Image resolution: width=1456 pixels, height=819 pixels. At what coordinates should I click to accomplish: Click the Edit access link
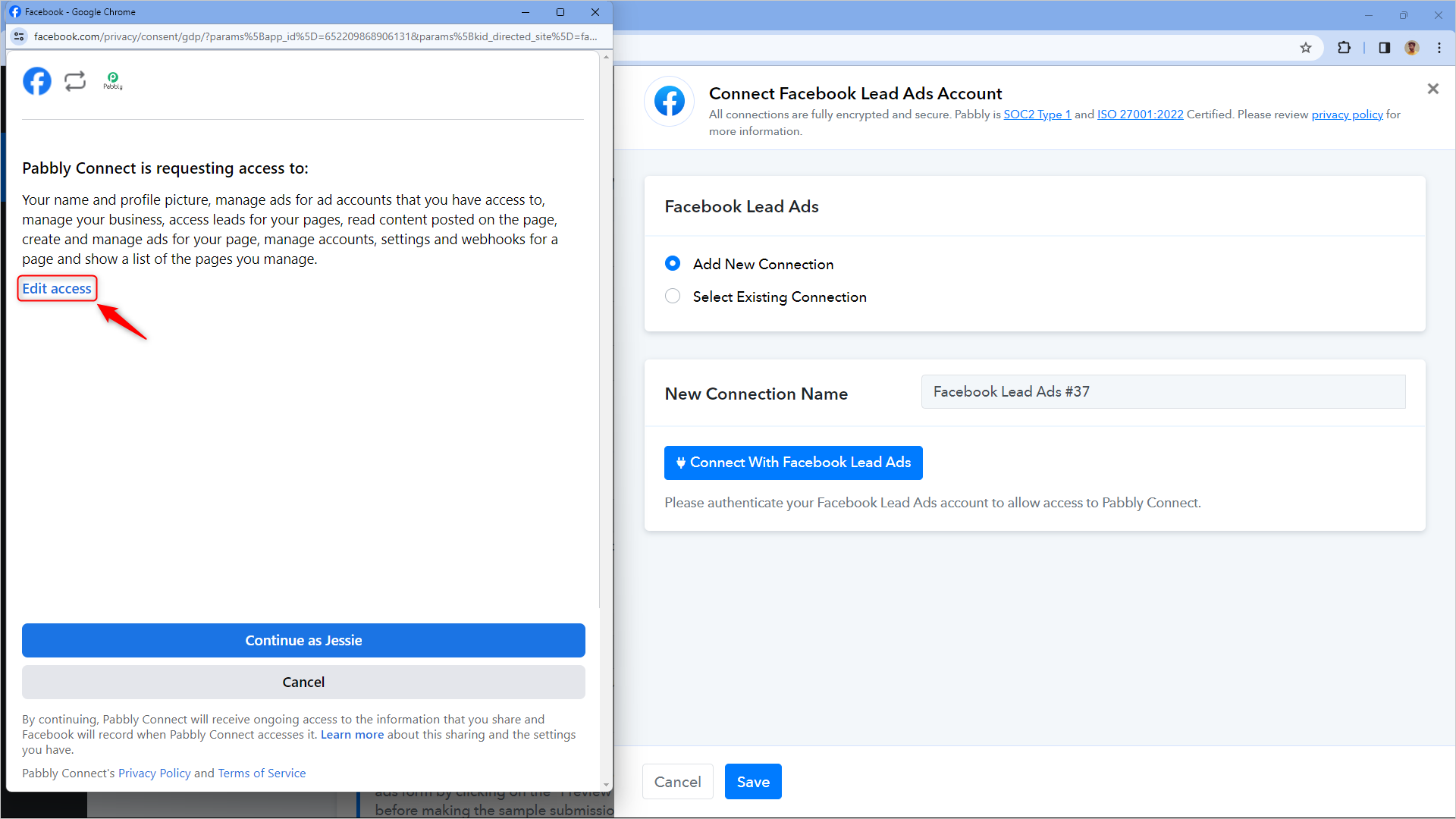[57, 288]
